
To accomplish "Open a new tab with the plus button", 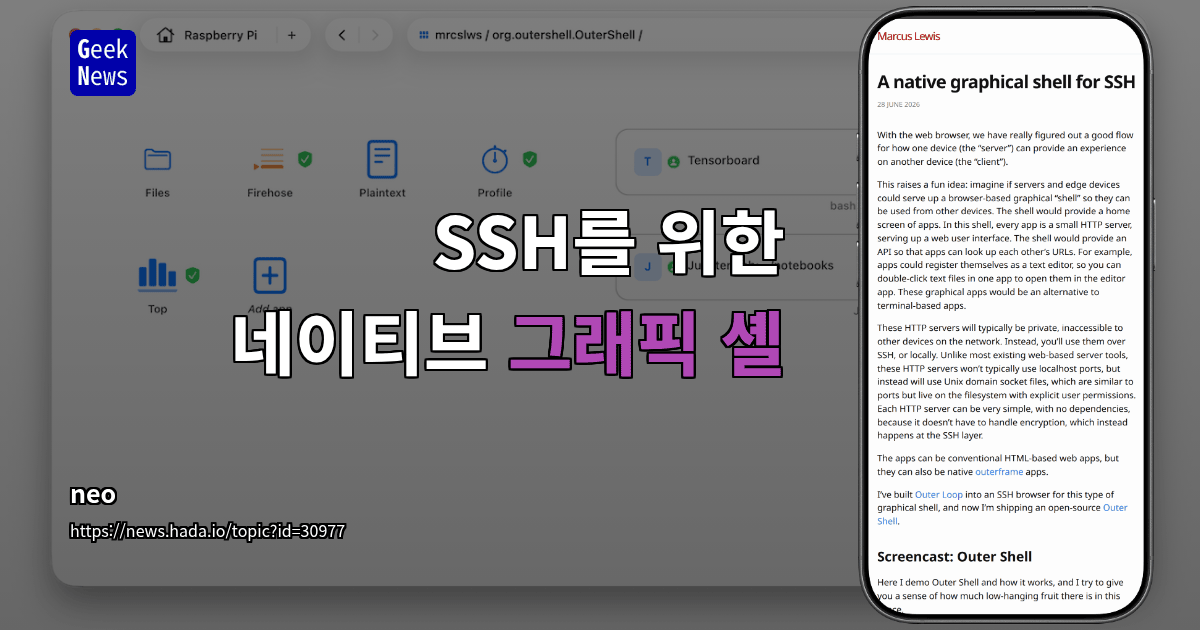I will tap(292, 35).
